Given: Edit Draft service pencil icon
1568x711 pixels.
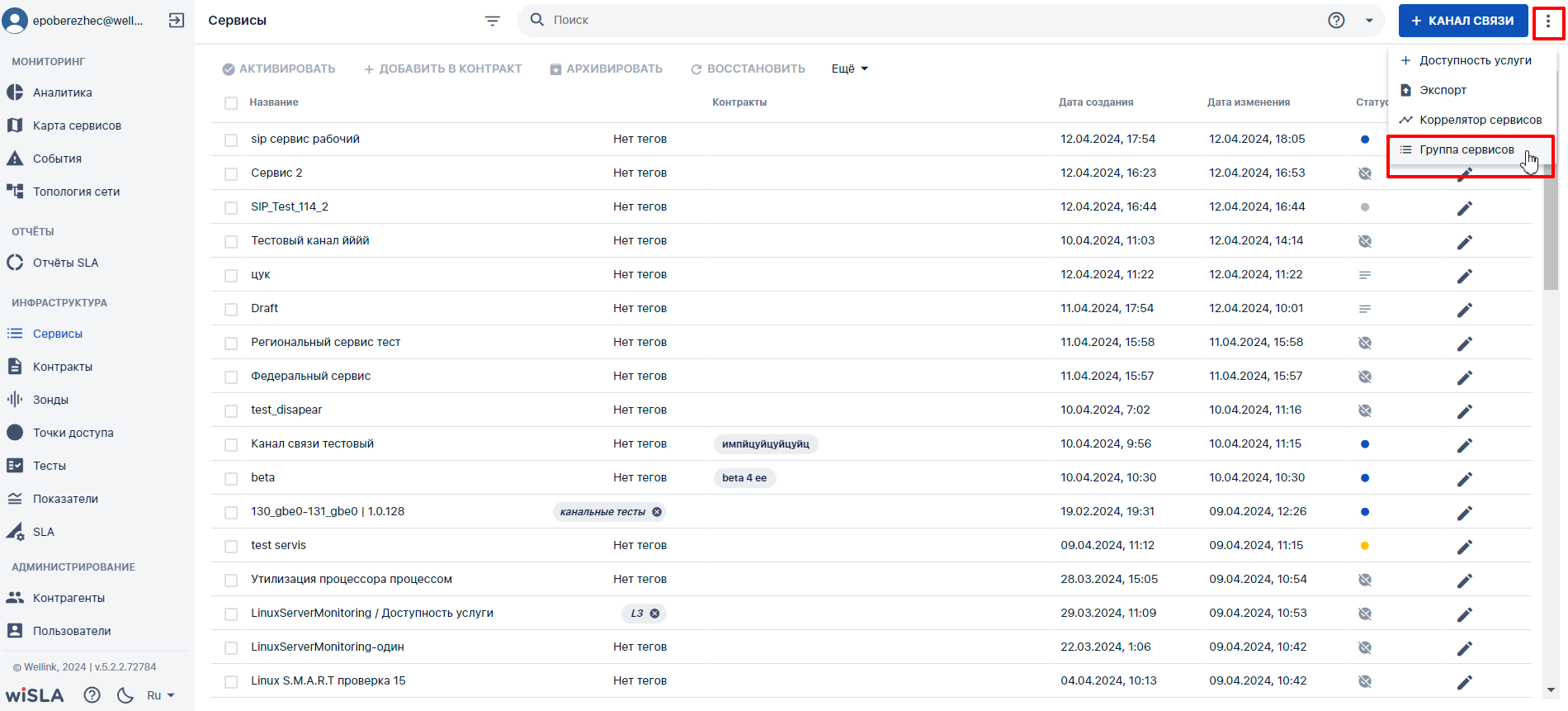Looking at the screenshot, I should point(1465,310).
